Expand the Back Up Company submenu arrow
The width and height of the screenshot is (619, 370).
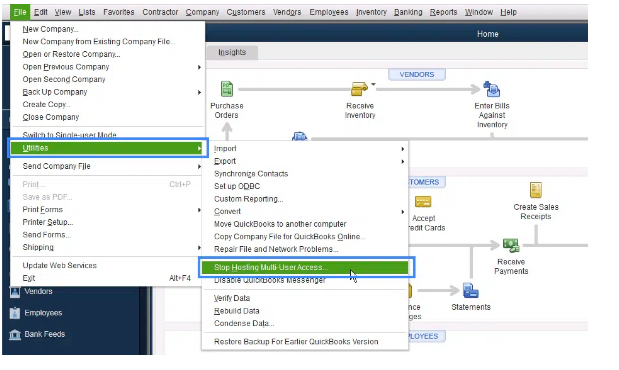click(199, 92)
